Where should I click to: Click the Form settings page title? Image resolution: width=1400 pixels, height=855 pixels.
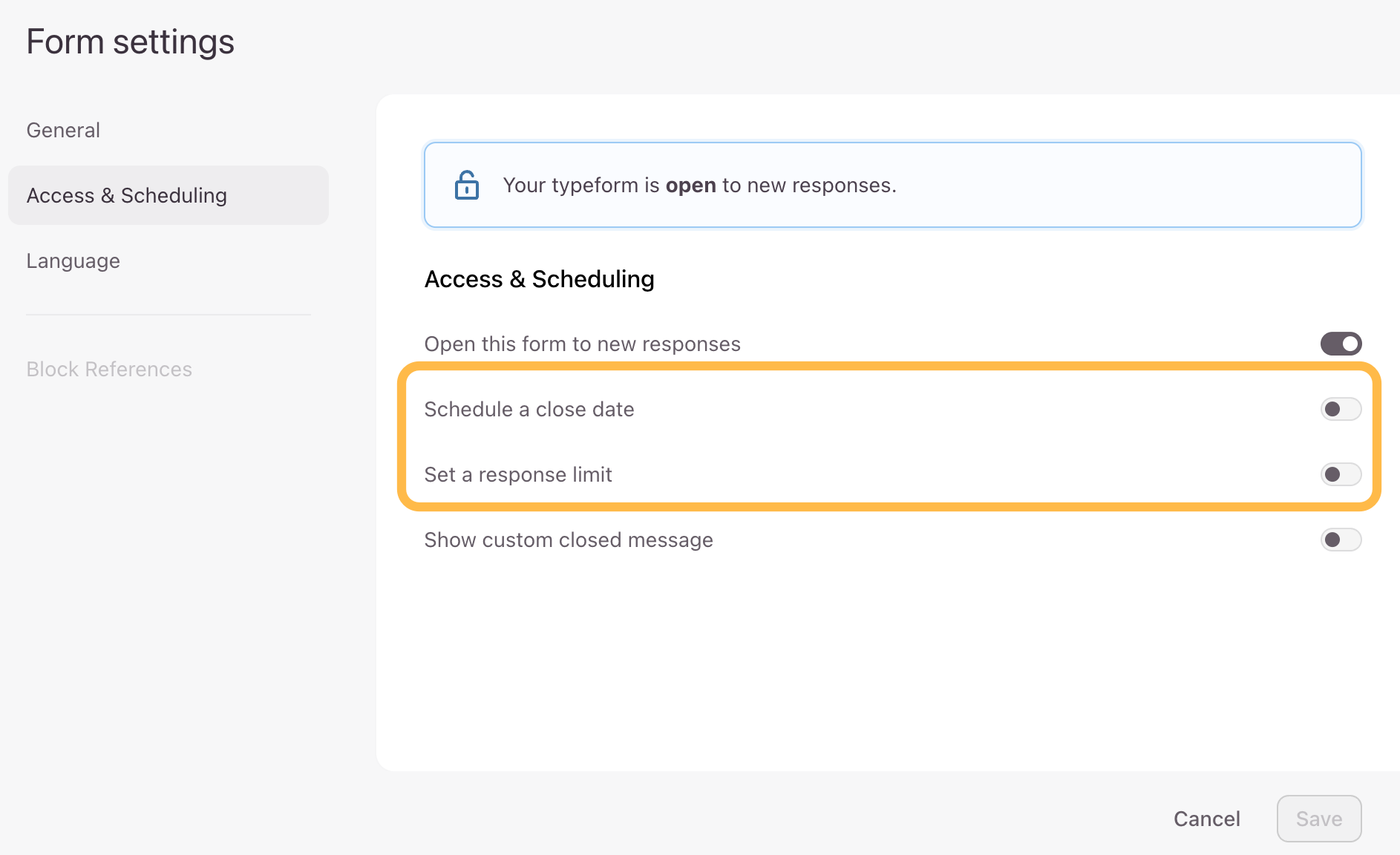pyautogui.click(x=130, y=42)
